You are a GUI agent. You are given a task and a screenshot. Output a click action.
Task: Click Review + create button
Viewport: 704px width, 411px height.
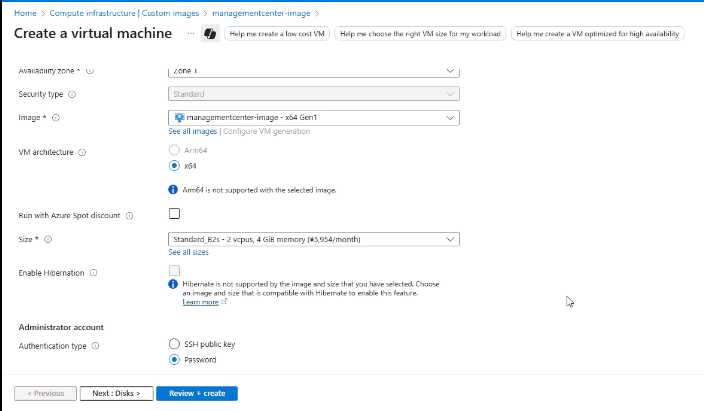197,393
